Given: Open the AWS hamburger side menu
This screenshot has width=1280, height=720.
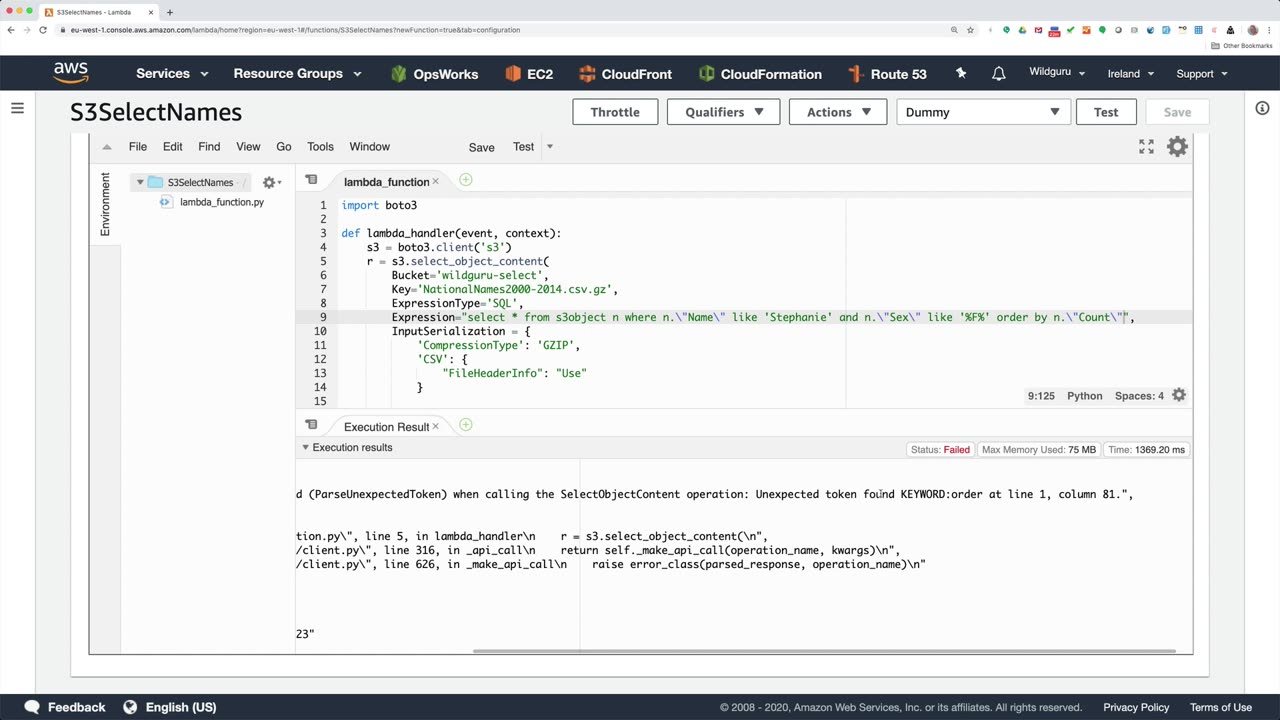Looking at the screenshot, I should click(17, 108).
